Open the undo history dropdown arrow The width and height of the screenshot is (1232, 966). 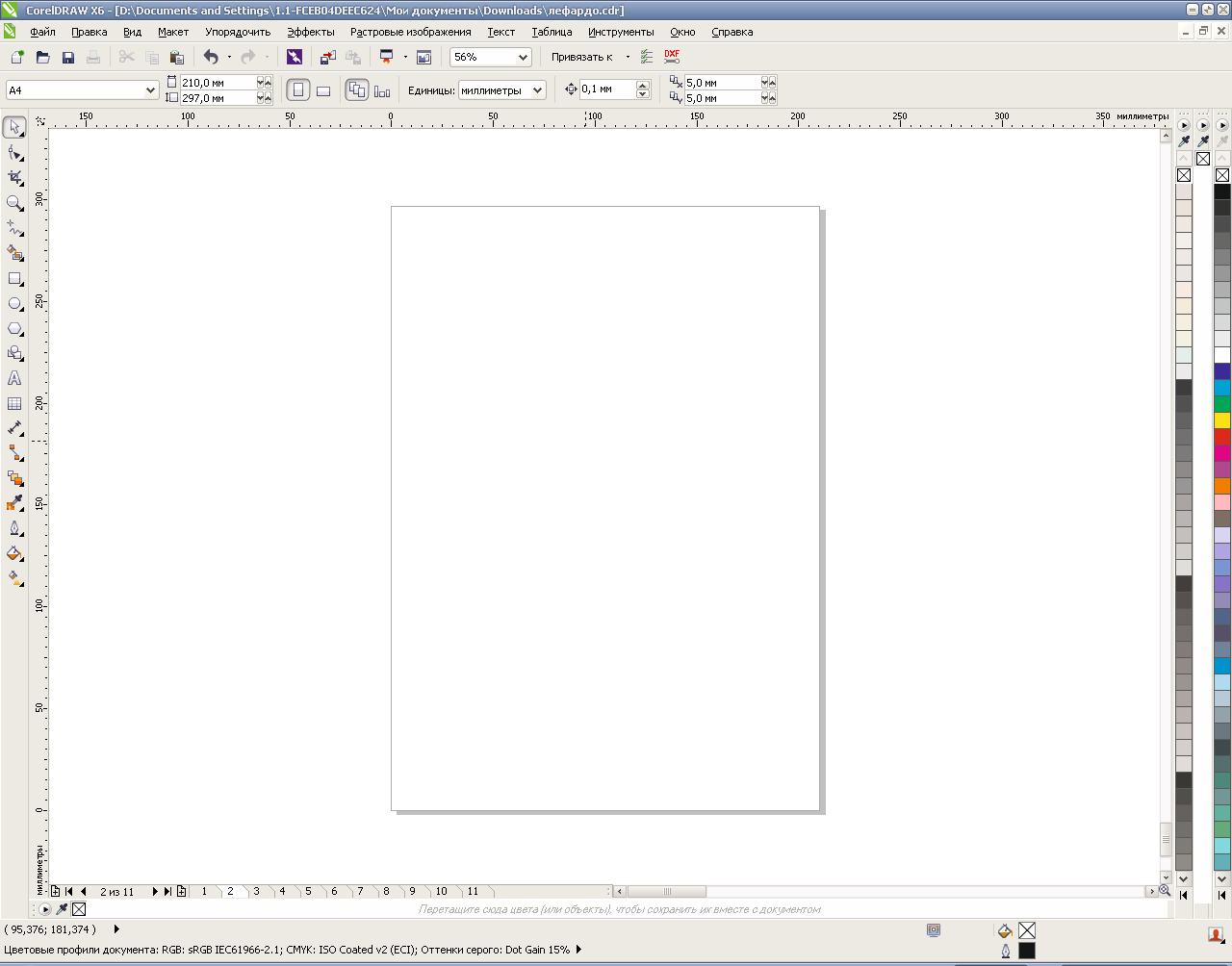pyautogui.click(x=229, y=58)
